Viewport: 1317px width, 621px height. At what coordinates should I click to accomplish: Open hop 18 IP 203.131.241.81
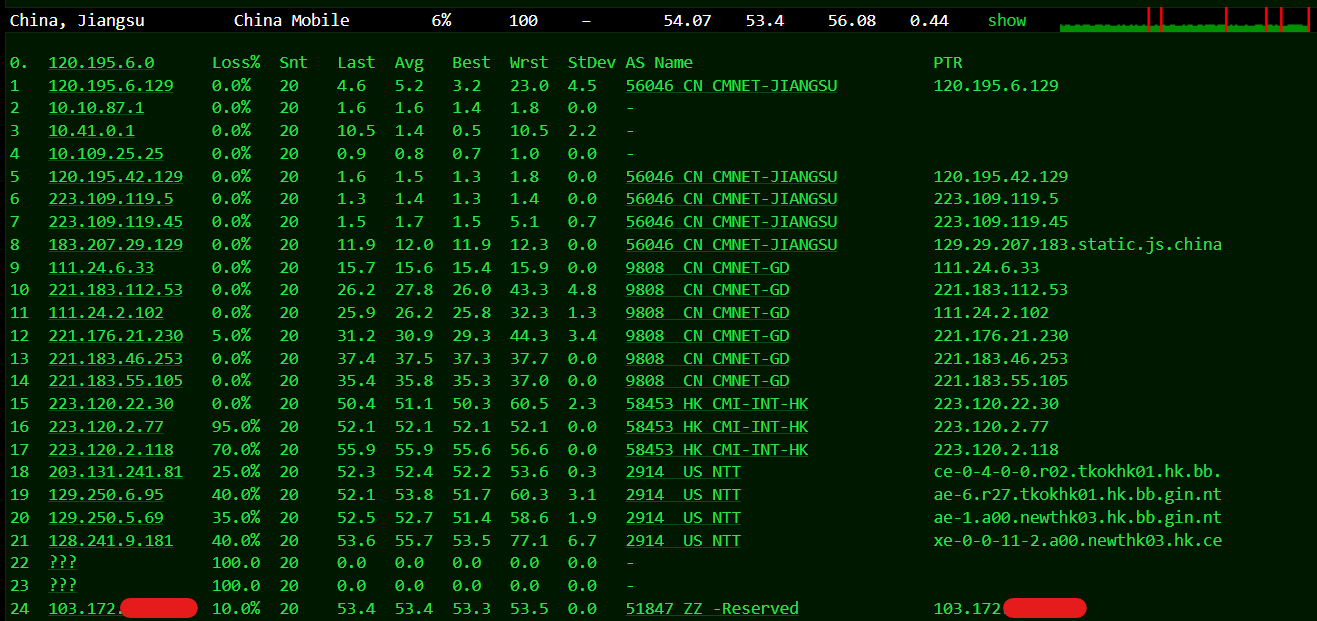(116, 472)
